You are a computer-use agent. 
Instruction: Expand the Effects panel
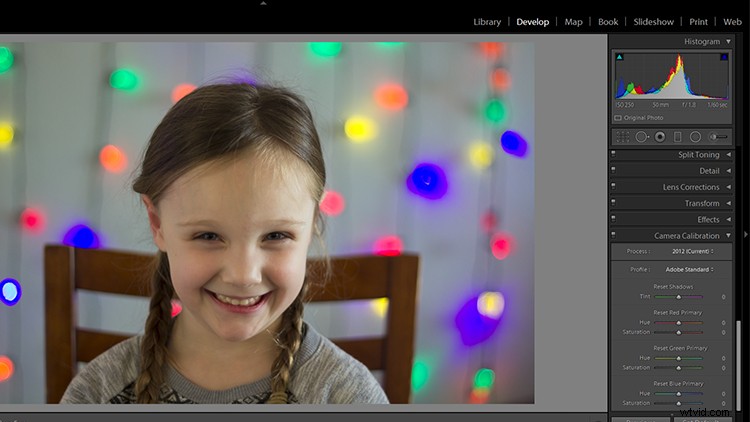click(x=728, y=220)
